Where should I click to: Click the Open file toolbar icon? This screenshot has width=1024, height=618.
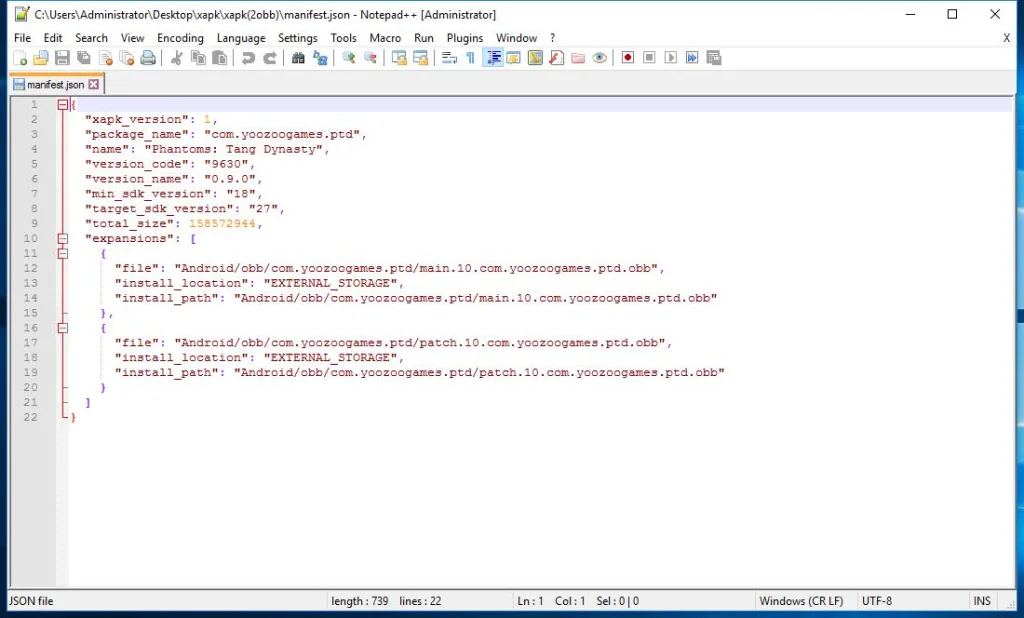click(40, 58)
